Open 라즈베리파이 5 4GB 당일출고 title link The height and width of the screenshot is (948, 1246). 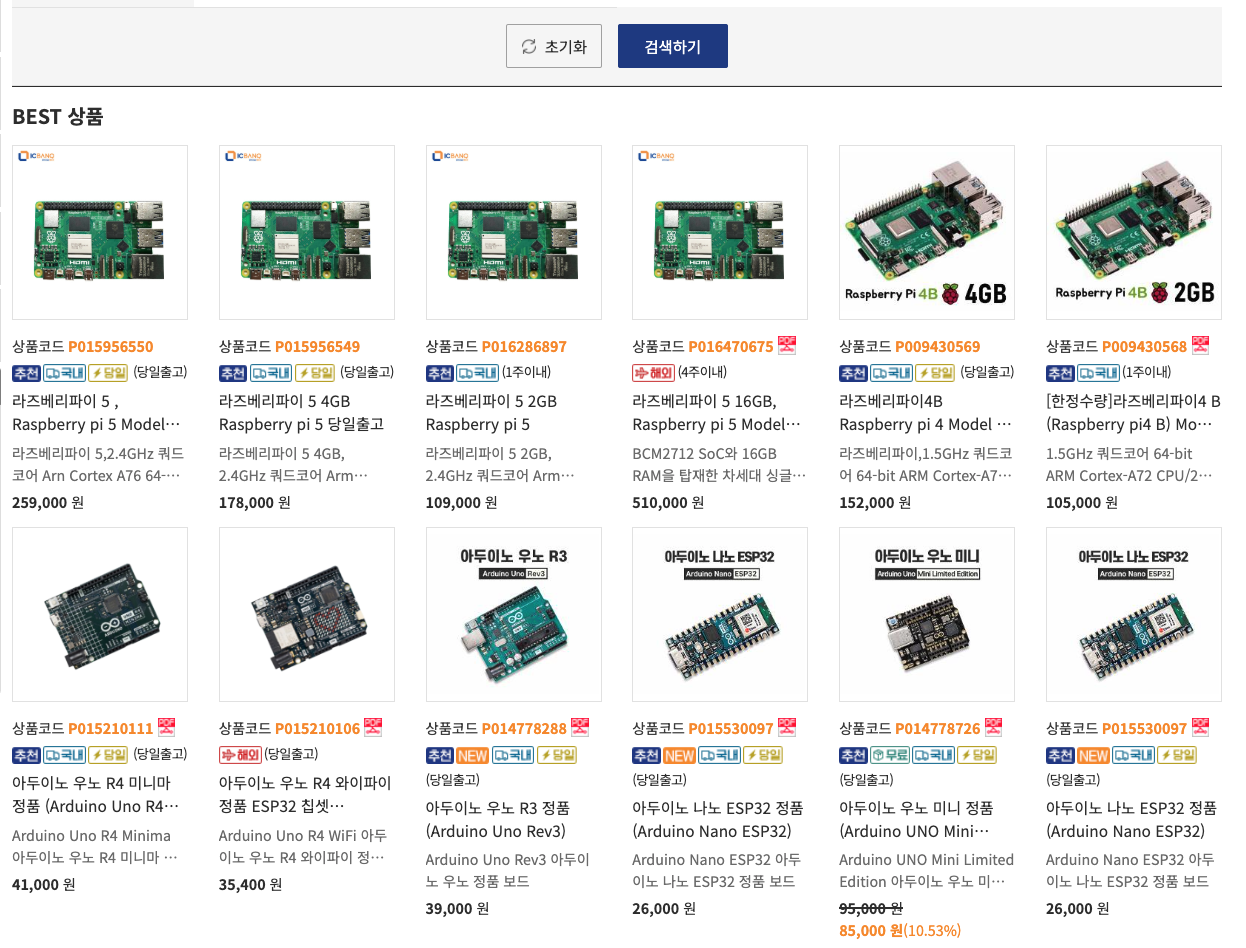click(x=301, y=412)
